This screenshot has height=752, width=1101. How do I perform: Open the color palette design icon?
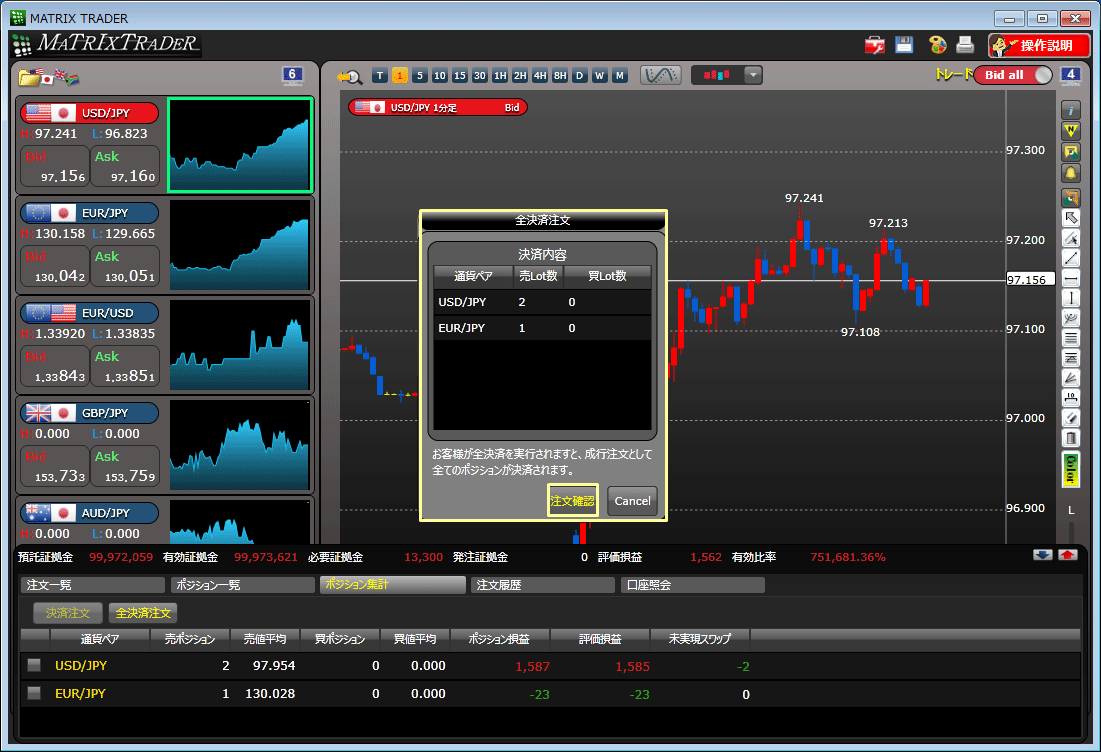tap(937, 46)
